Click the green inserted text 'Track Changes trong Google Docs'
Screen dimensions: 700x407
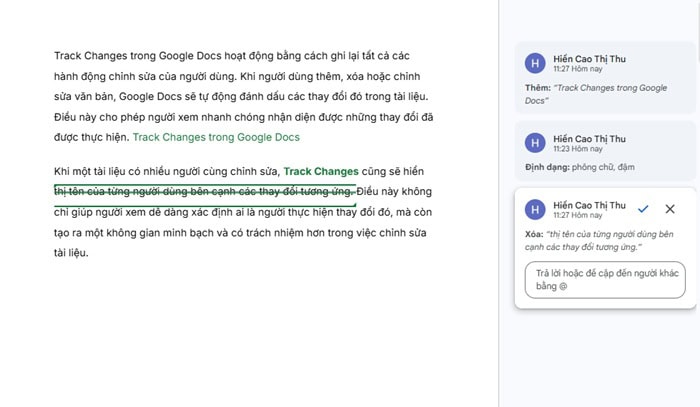pos(216,137)
